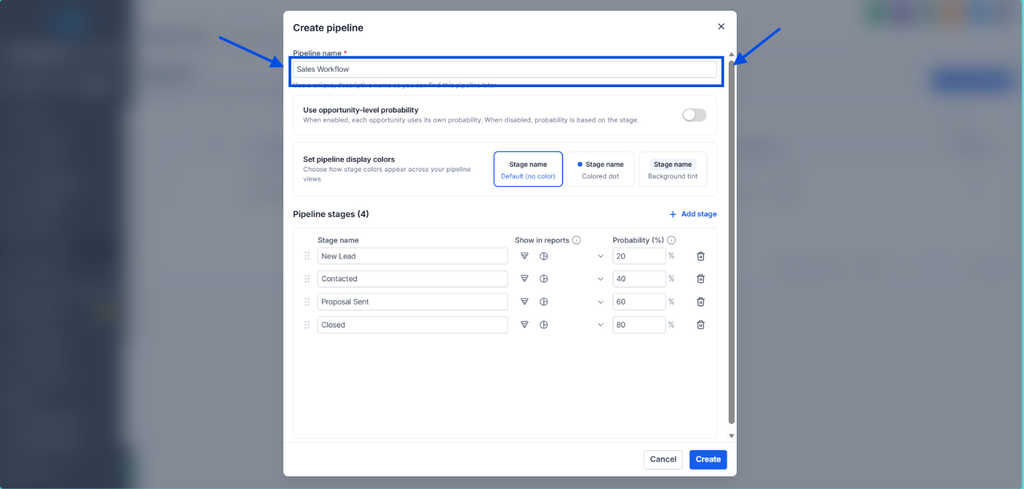
Task: Toggle funnel chart icon for Proposal Sent
Action: tap(524, 302)
